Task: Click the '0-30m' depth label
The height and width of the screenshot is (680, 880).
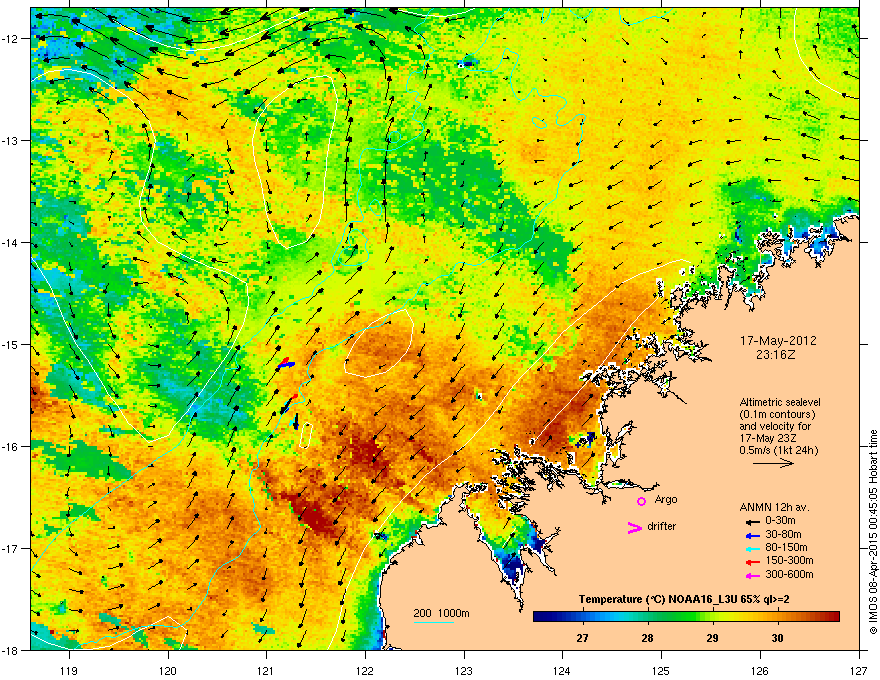Action: click(780, 521)
